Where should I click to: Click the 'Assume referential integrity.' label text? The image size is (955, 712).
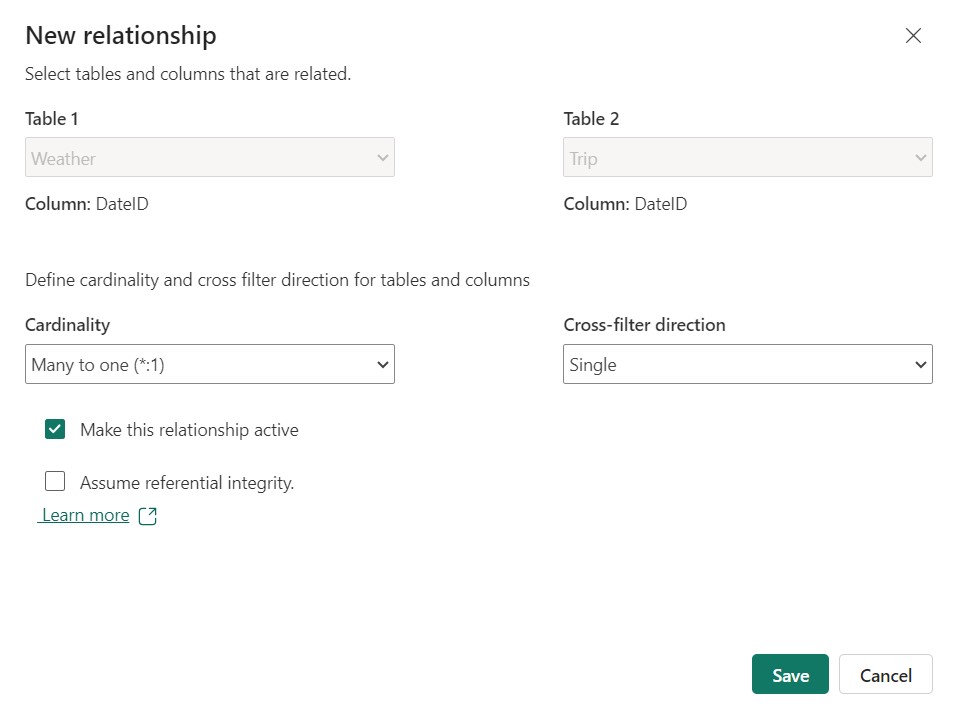click(187, 483)
